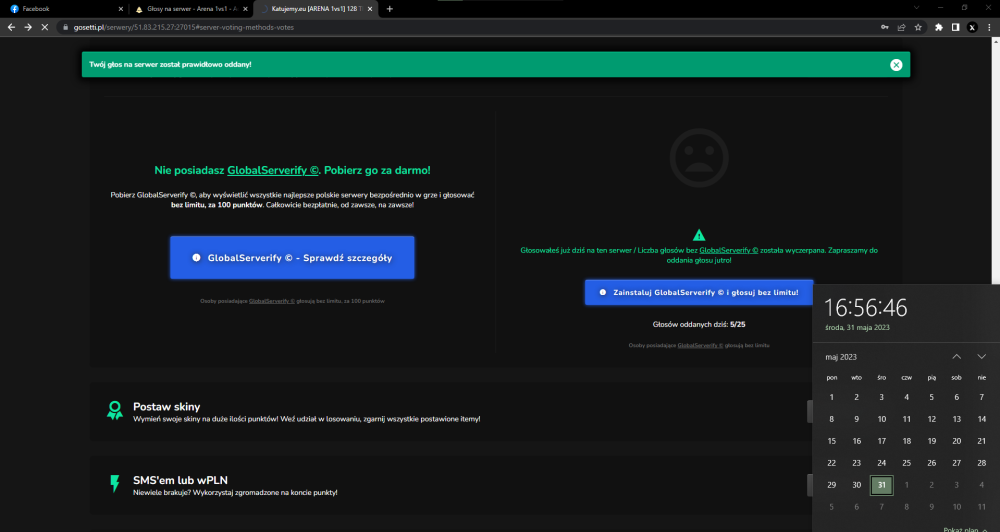Select highlighted day 31 in calendar
Viewport: 1000px width, 532px height.
(x=881, y=485)
